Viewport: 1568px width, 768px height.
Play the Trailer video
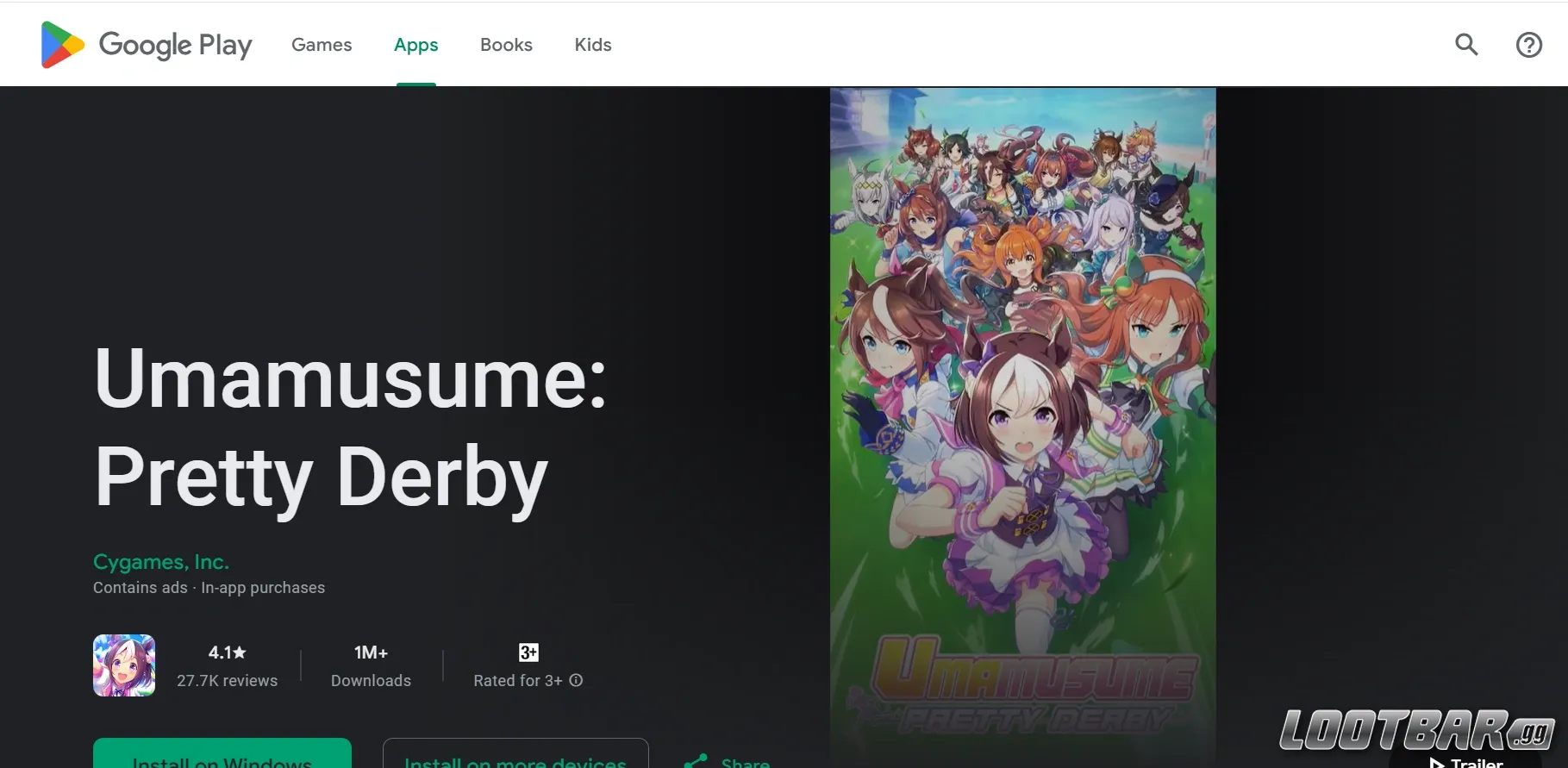[x=1466, y=762]
